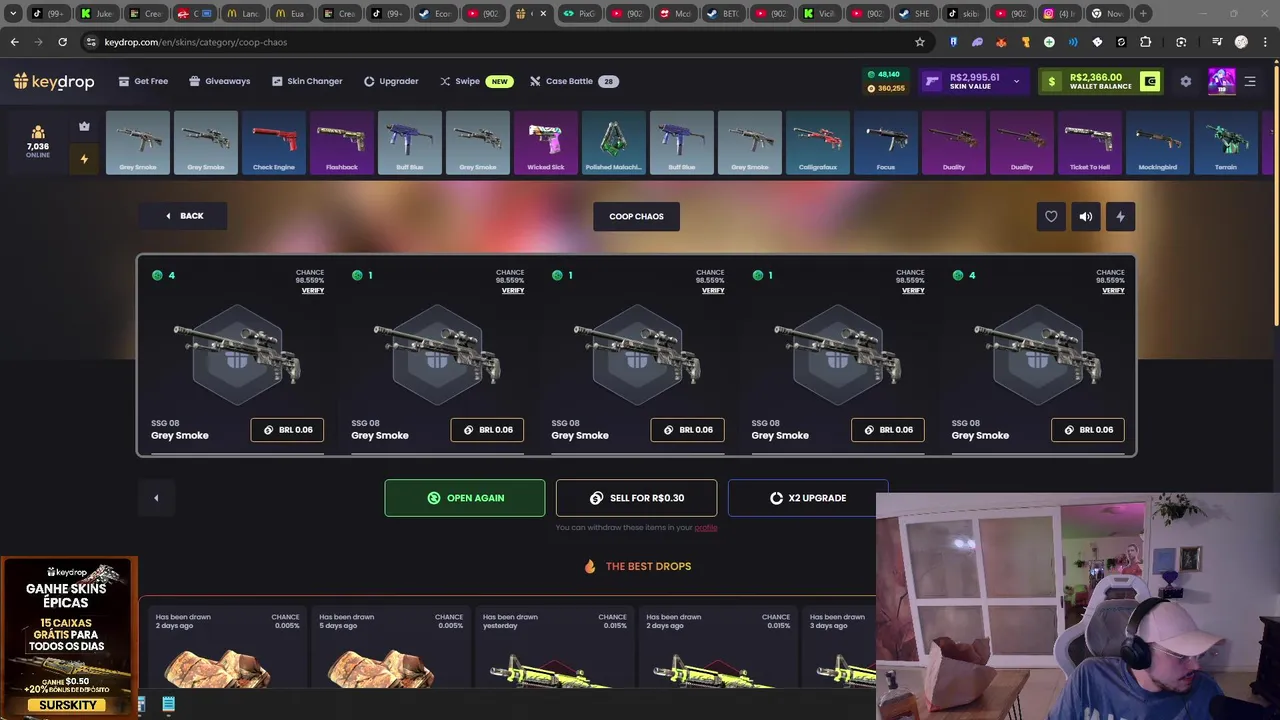Image resolution: width=1280 pixels, height=720 pixels.
Task: Click the gold coins balance 360,255
Action: [886, 88]
